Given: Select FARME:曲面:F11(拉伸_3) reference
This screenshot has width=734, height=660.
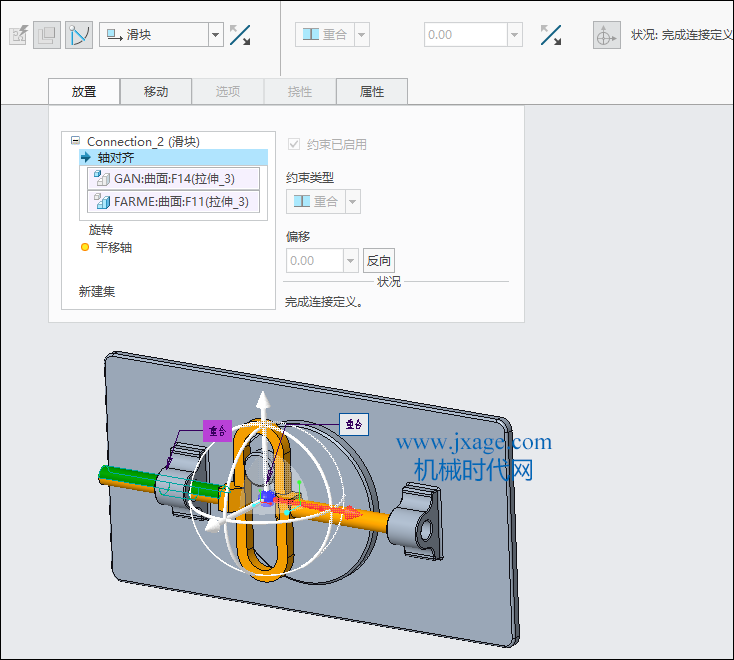Looking at the screenshot, I should point(173,201).
